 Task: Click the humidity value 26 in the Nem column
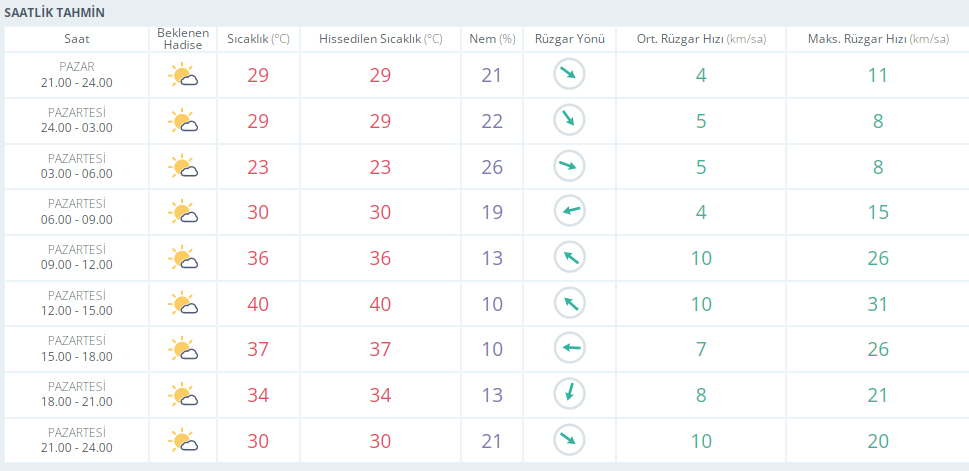[x=492, y=167]
